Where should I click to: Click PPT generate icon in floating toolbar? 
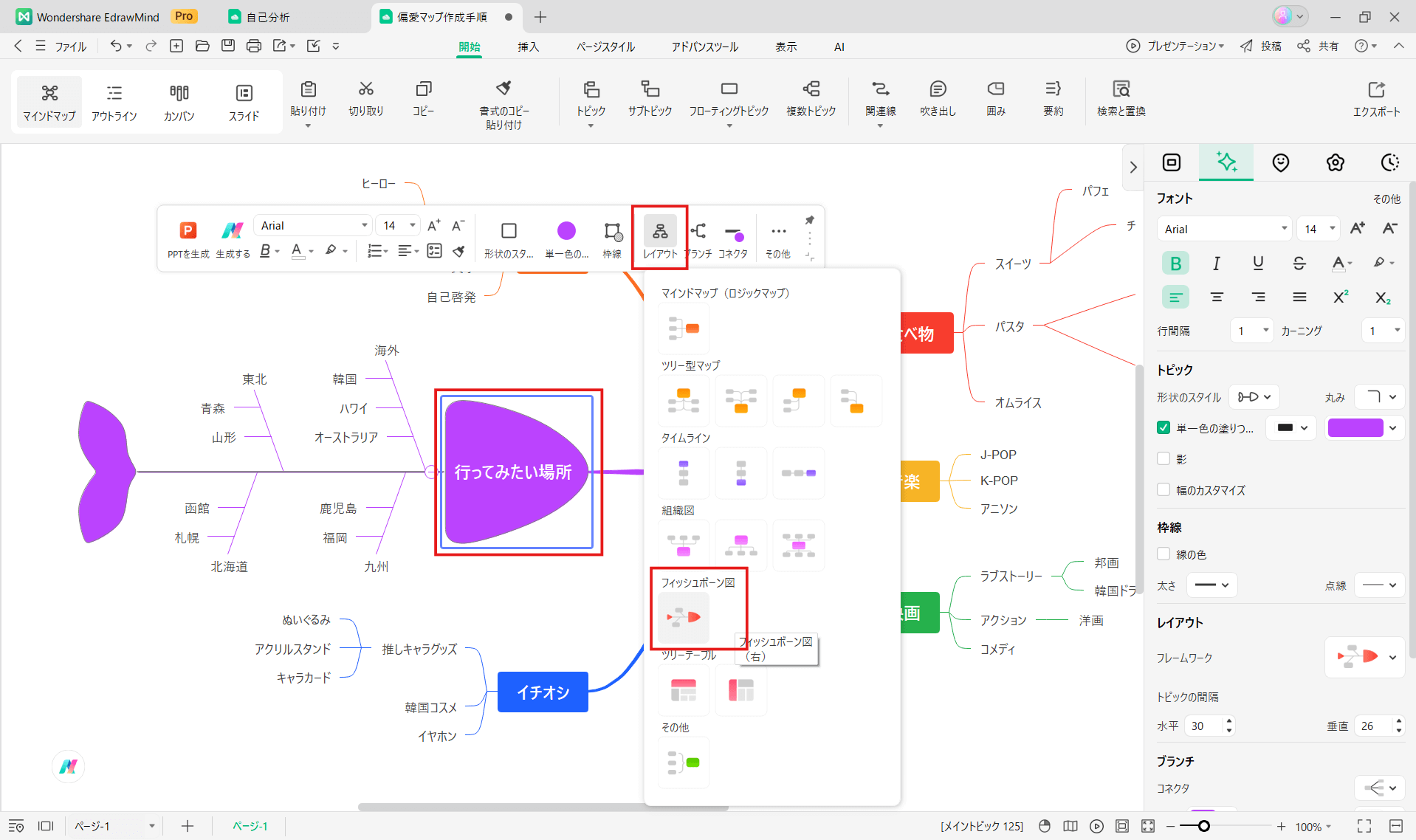point(188,230)
